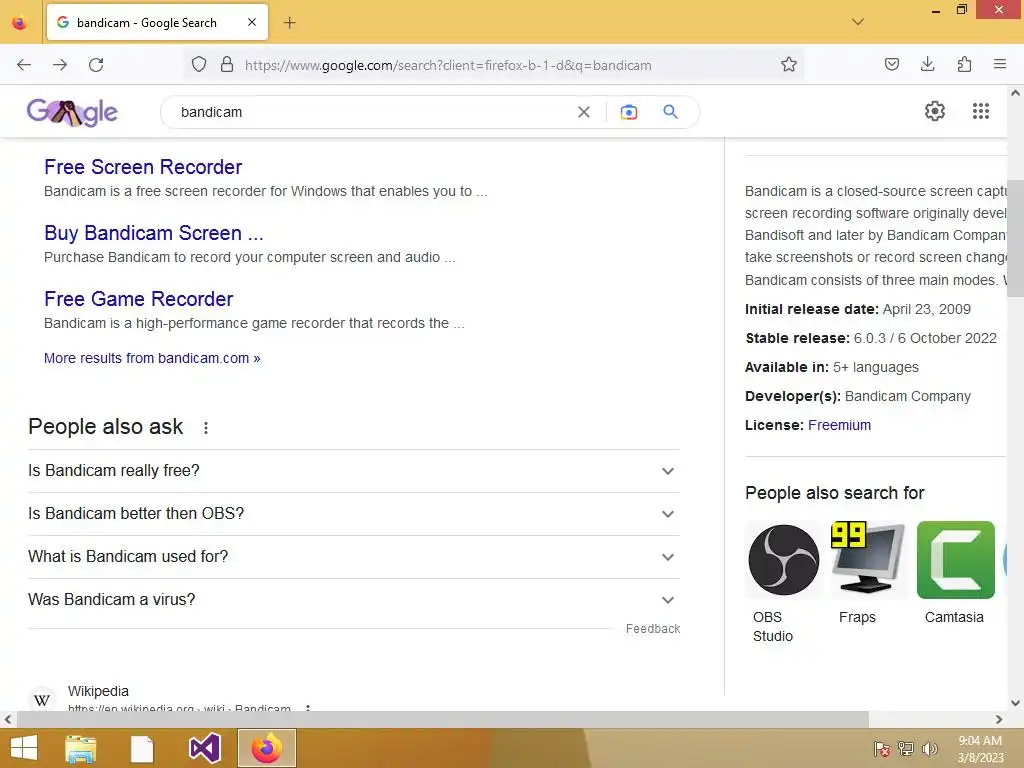Open three-dot menu beside People also ask
Image resolution: width=1024 pixels, height=768 pixels.
[206, 428]
